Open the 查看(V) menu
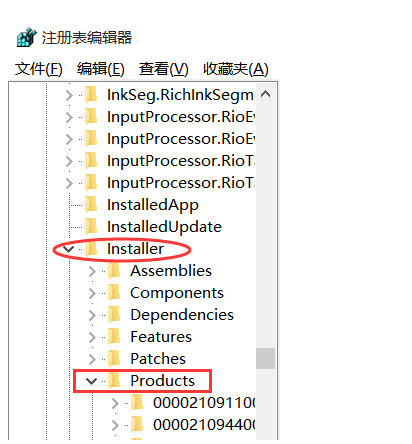The width and height of the screenshot is (412, 444). (x=164, y=69)
